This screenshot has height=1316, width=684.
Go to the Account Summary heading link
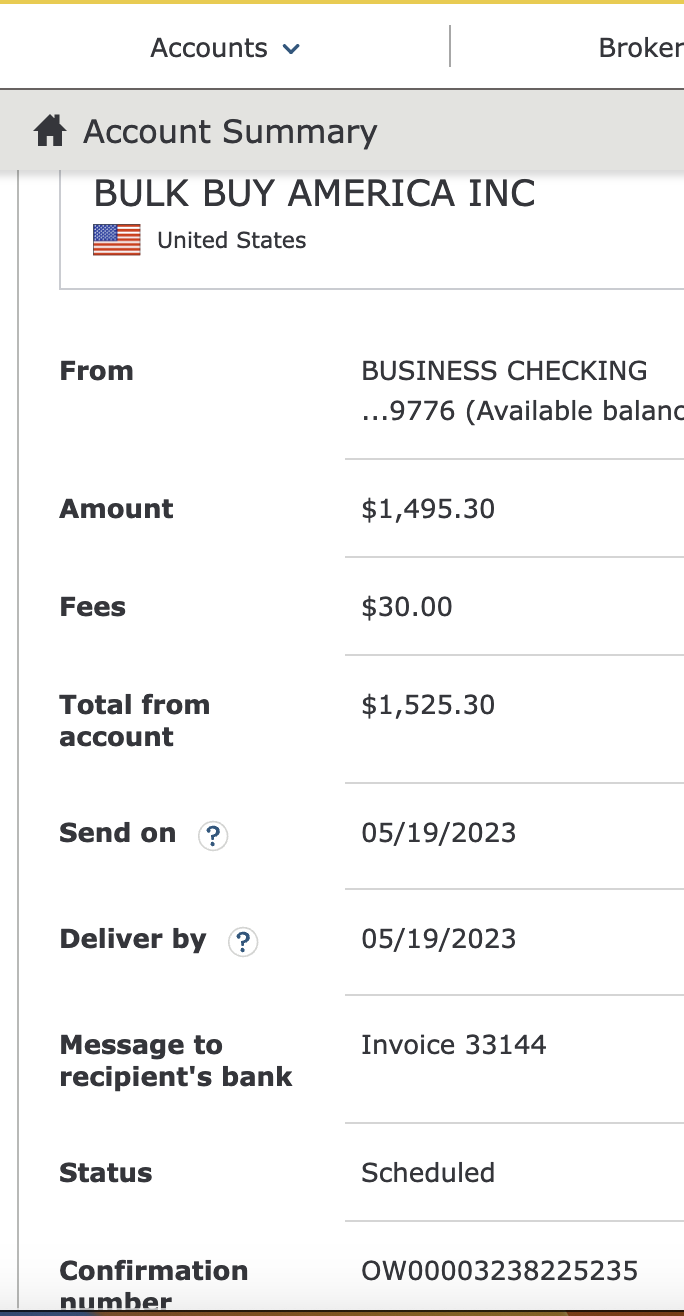pyautogui.click(x=230, y=131)
